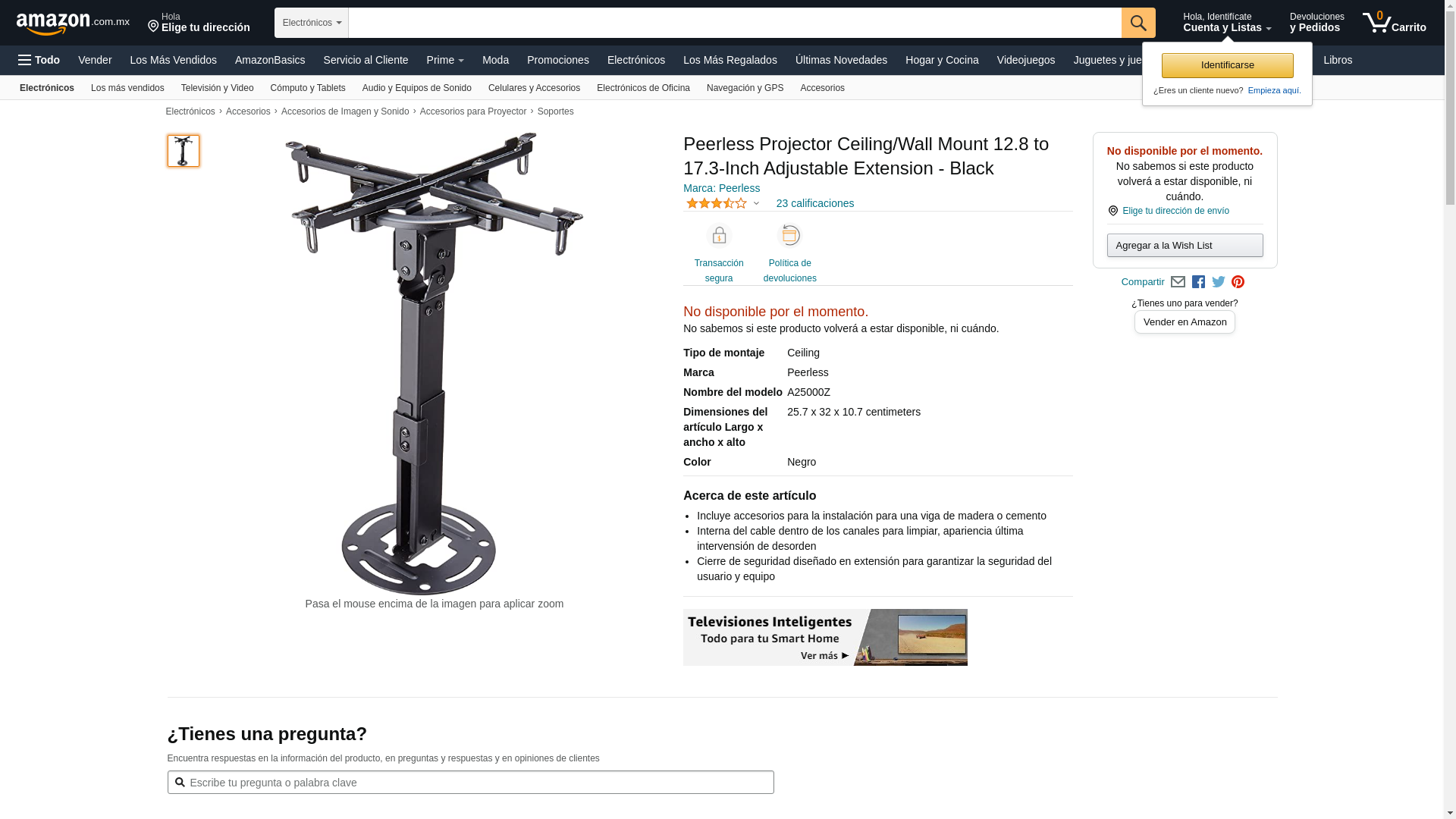Open the shopping cart icon
Image resolution: width=1456 pixels, height=819 pixels.
click(x=1394, y=23)
